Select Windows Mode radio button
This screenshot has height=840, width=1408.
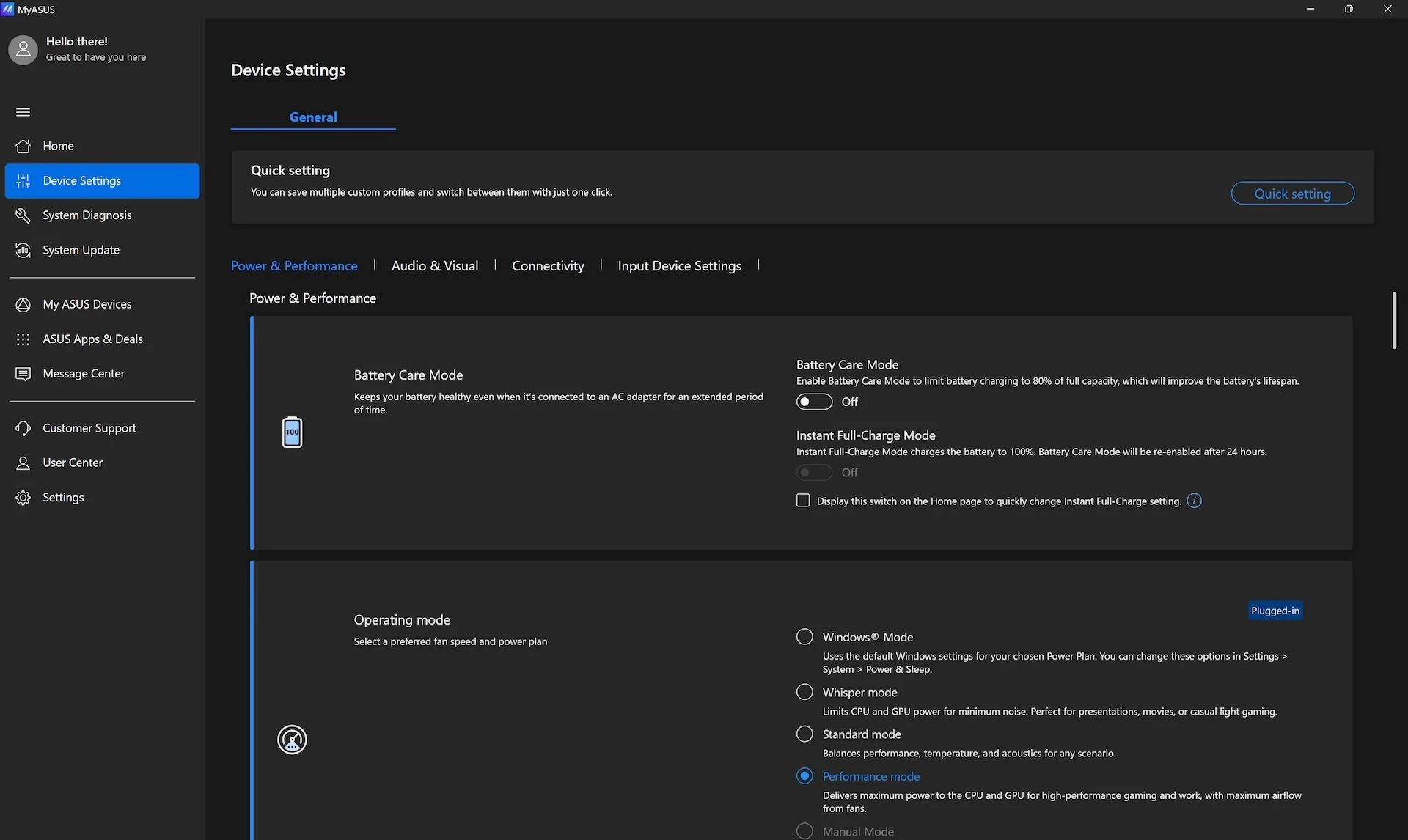point(804,637)
